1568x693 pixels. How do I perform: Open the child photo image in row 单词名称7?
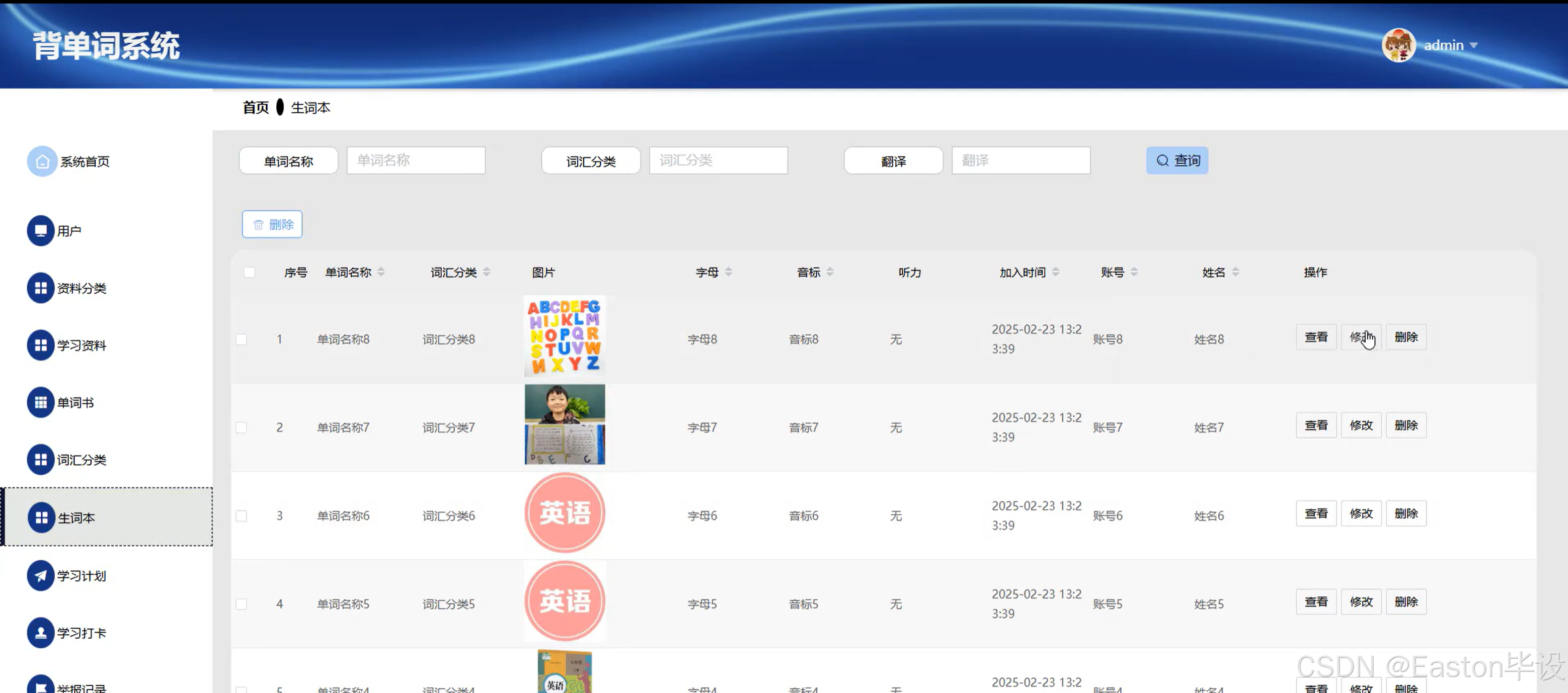[565, 424]
